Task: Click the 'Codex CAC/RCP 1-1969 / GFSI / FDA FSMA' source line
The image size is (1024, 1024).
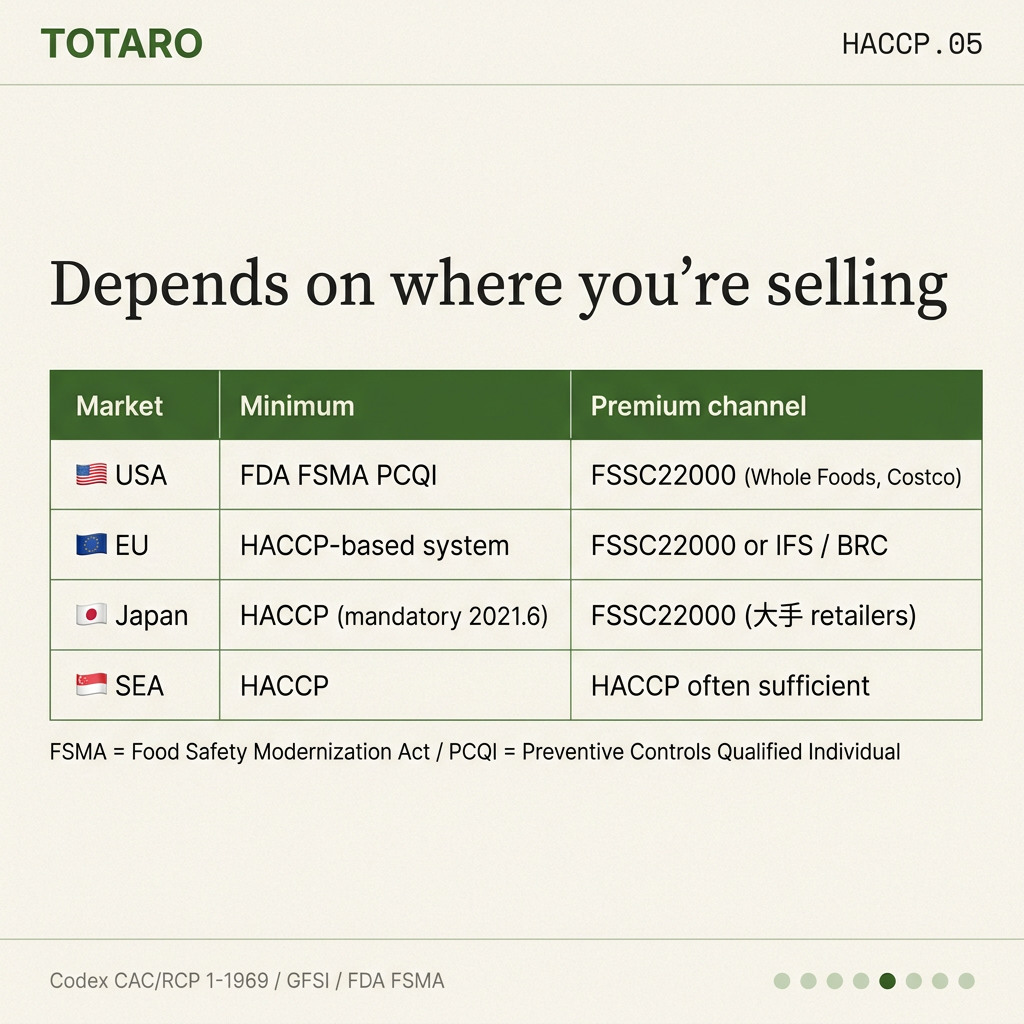Action: 247,980
